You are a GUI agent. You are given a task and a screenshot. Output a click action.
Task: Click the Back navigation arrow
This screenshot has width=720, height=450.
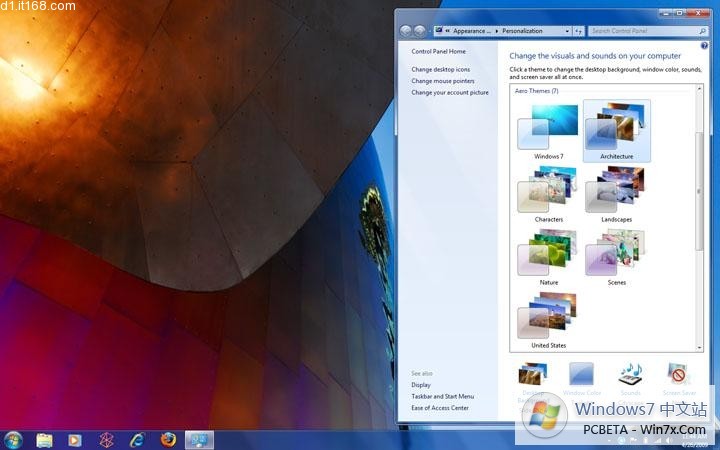[x=405, y=31]
